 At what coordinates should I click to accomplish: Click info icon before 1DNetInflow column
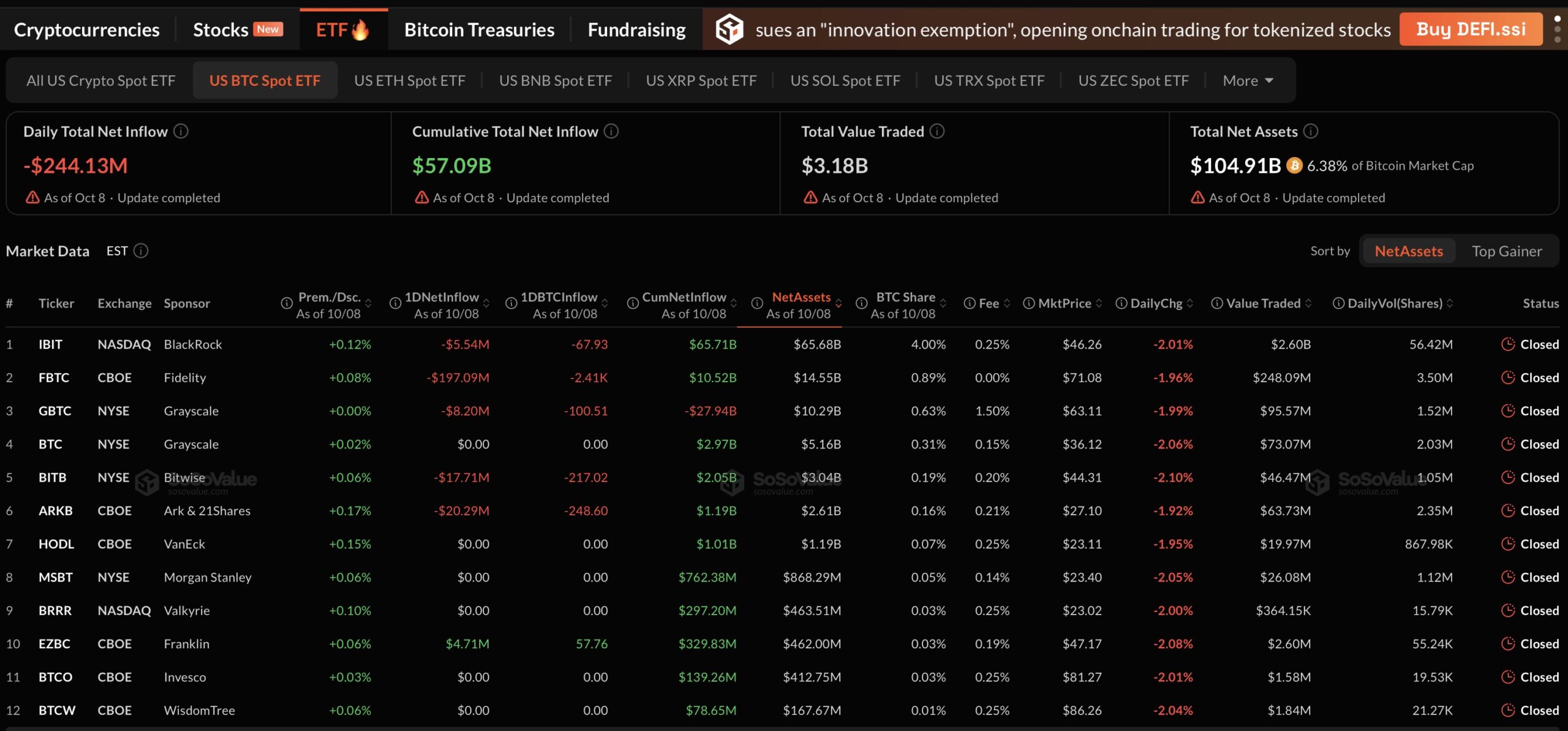click(x=396, y=303)
